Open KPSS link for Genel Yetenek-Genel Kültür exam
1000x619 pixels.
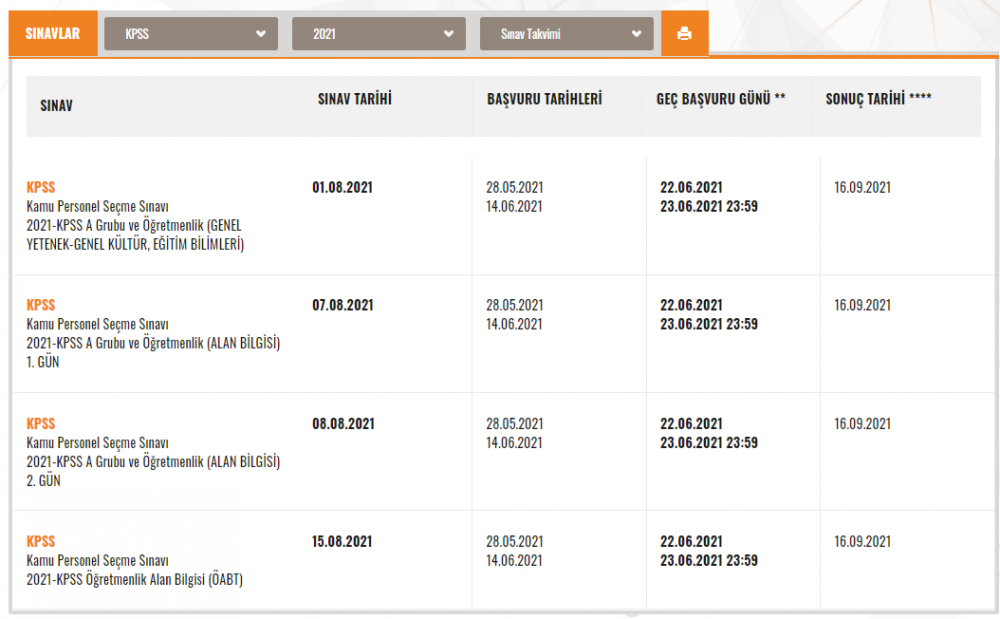[41, 187]
